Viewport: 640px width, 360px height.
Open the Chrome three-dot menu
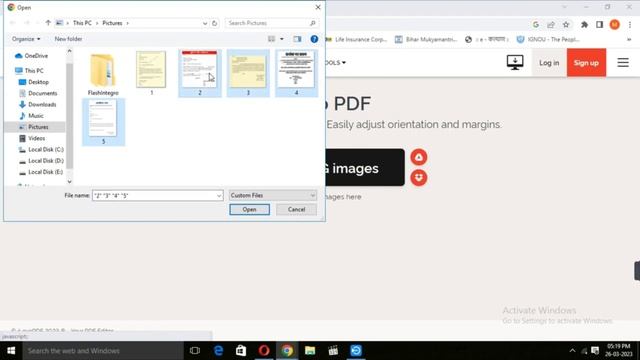point(630,24)
